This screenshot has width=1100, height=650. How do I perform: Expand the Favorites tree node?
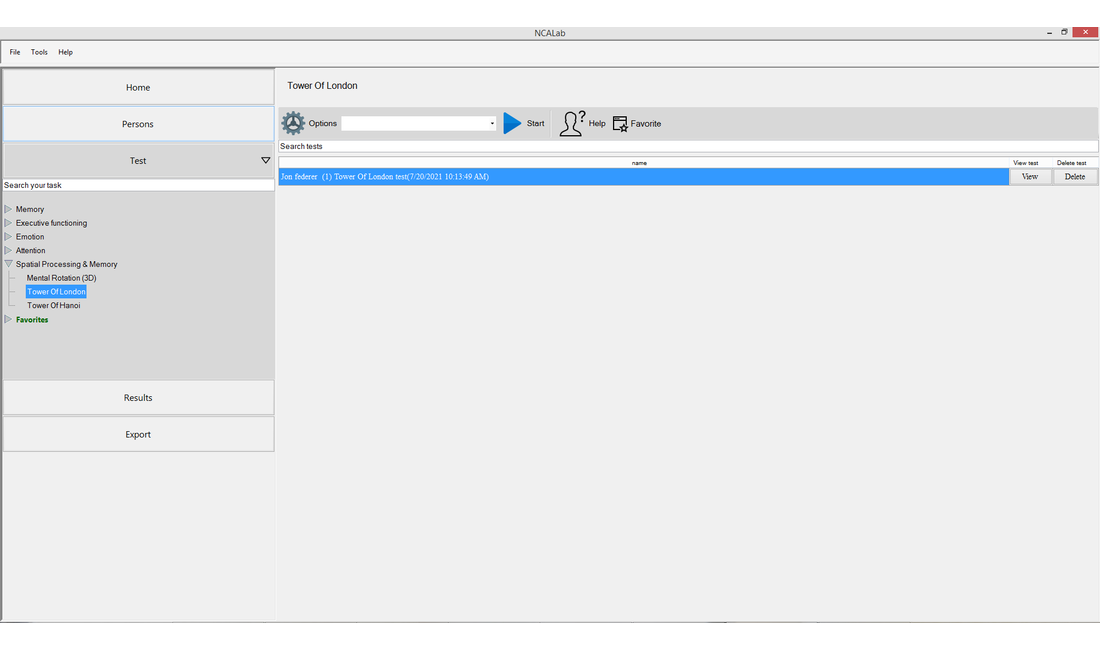pos(9,320)
